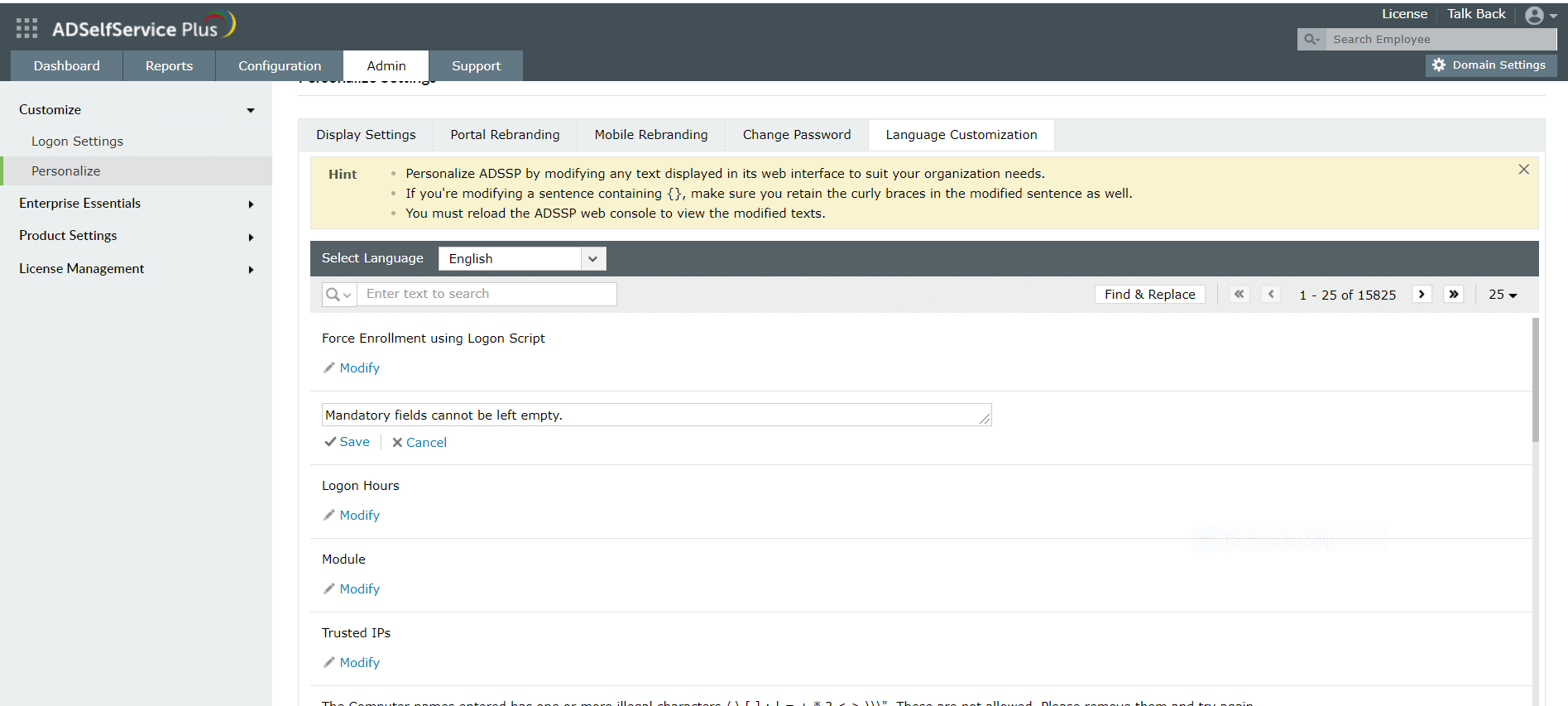Screen dimensions: 1568x706
Task: Select Logon Settings in the sidebar
Action: (77, 142)
